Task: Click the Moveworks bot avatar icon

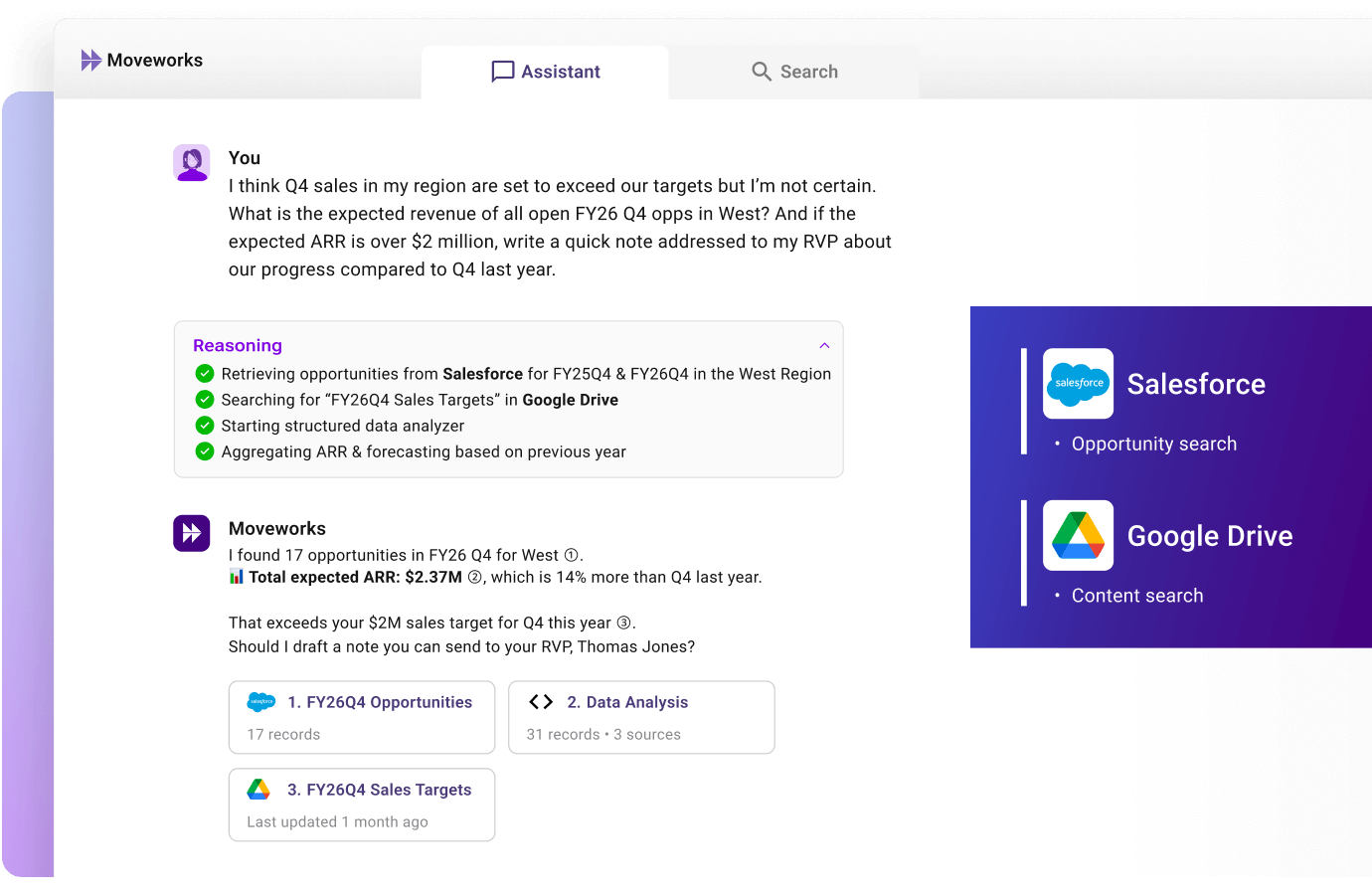Action: [x=192, y=533]
